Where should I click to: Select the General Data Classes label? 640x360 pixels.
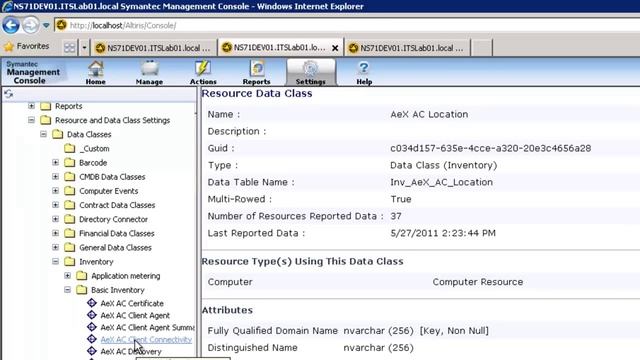[x=115, y=247]
